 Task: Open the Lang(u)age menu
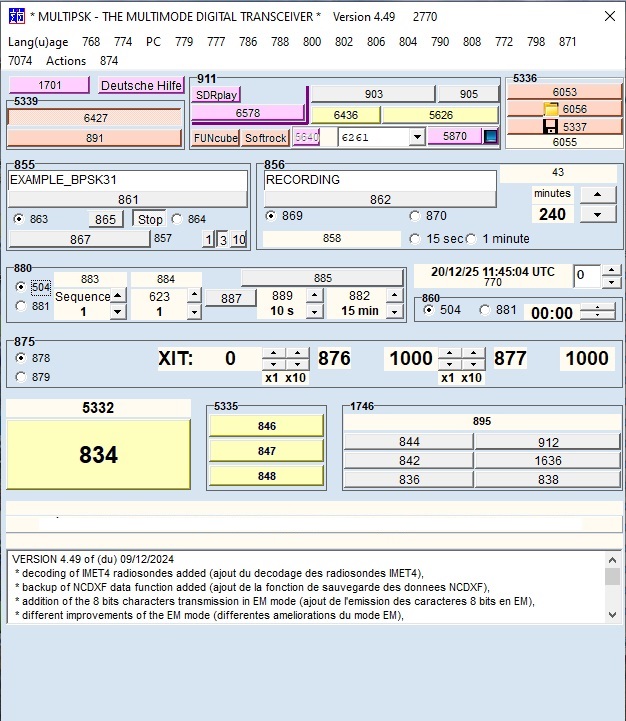pyautogui.click(x=38, y=42)
